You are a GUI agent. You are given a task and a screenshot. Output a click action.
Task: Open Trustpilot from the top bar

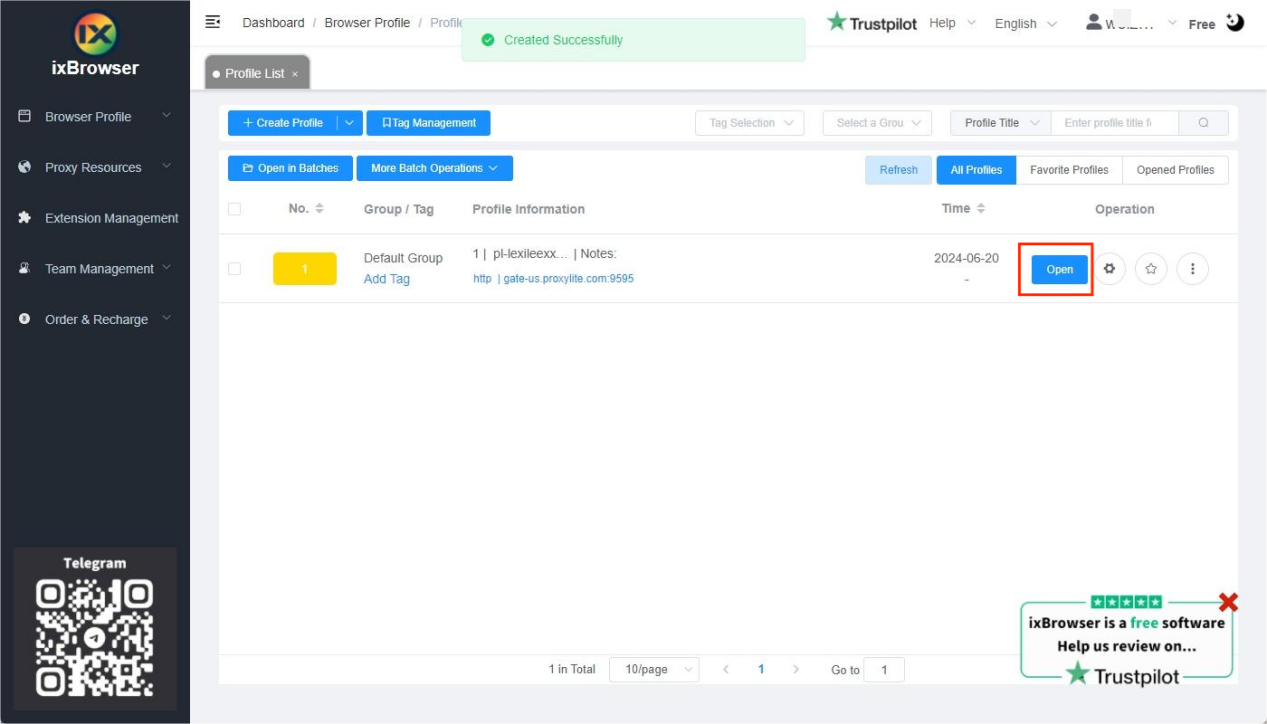tap(872, 22)
